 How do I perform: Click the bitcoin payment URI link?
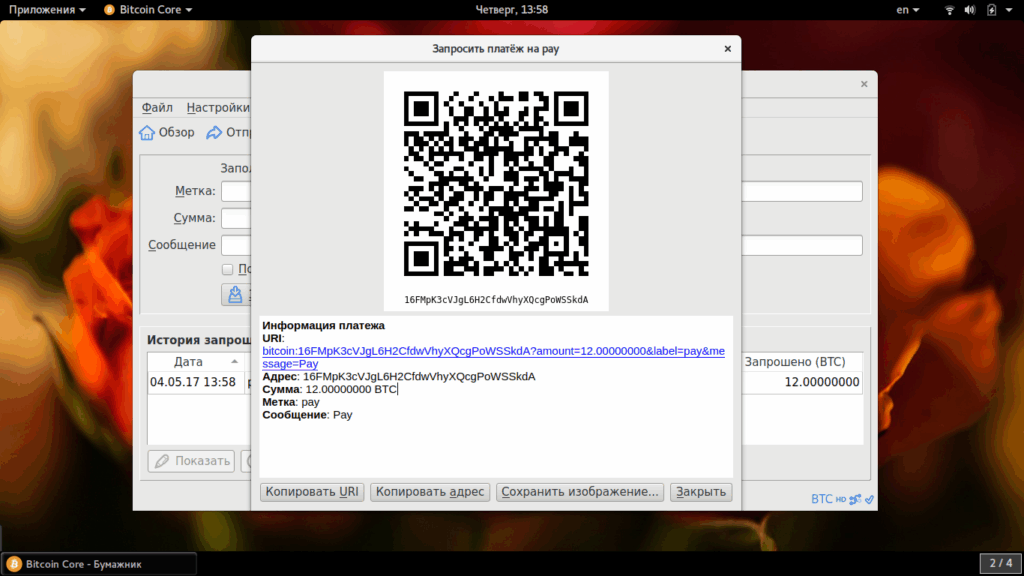click(x=493, y=357)
